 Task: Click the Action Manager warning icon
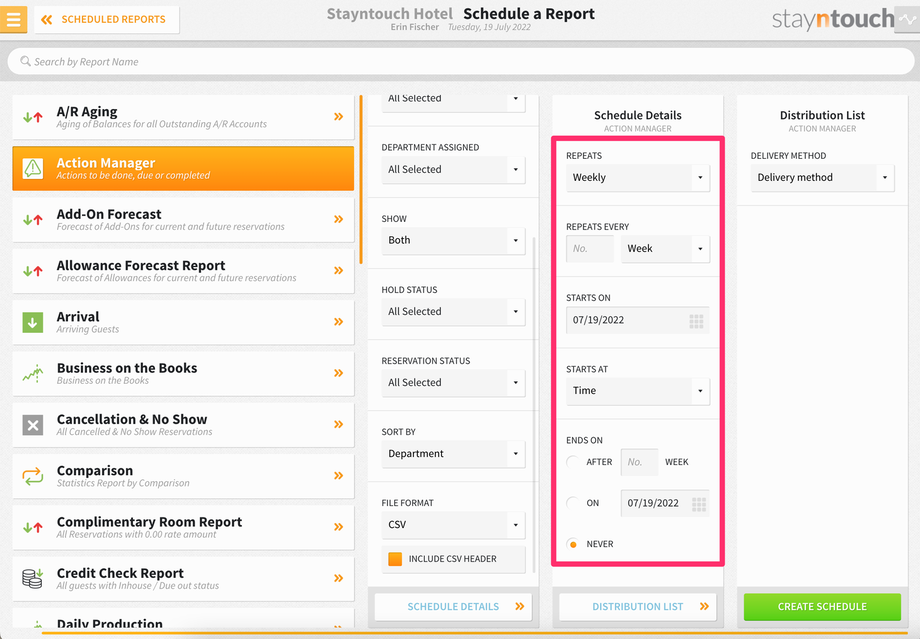(33, 168)
